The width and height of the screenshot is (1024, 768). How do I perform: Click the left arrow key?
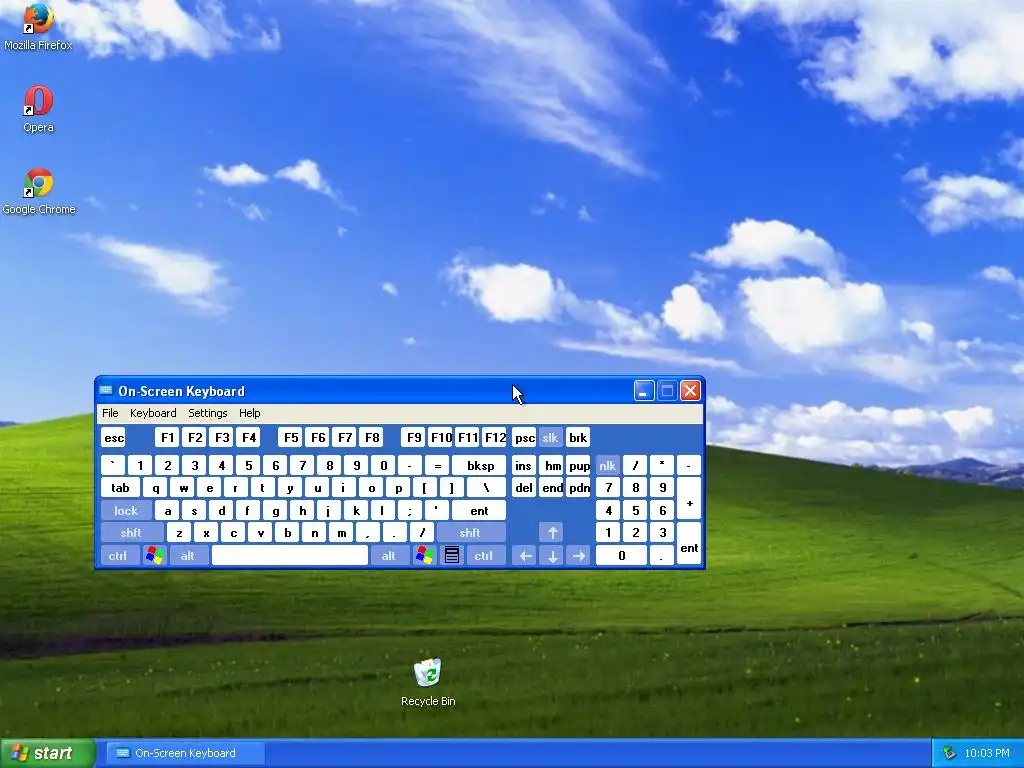[x=525, y=556]
